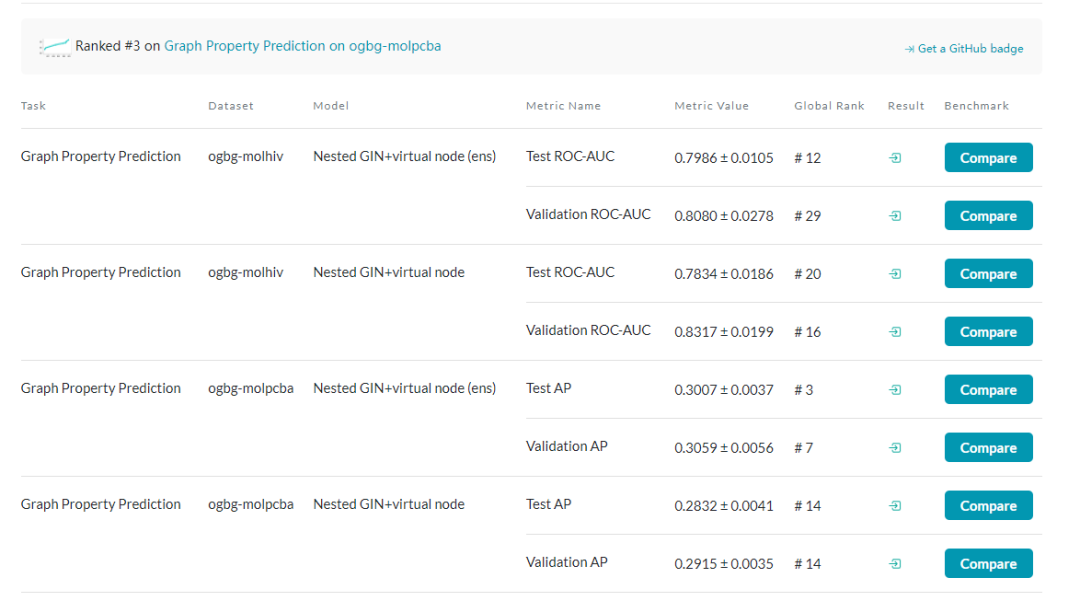Click result icon for 0.2832 Test AP row
Image resolution: width=1080 pixels, height=601 pixels.
[x=895, y=506]
